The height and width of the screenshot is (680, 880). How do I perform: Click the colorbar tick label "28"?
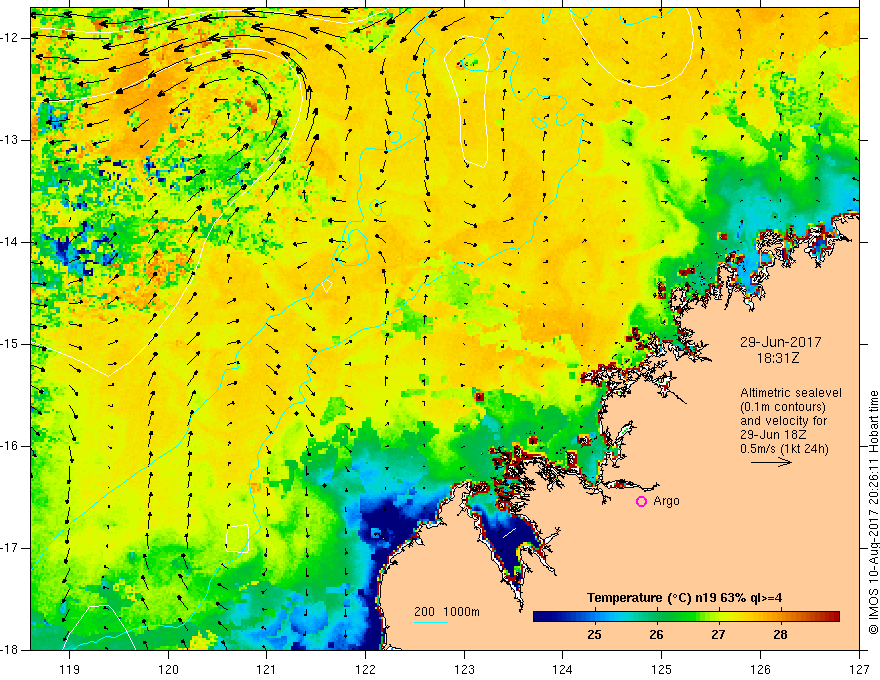[780, 635]
